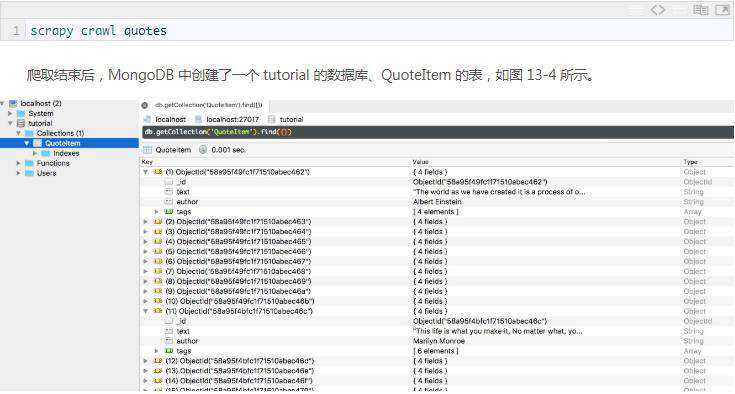735x394 pixels.
Task: Click the Indexes folder icon
Action: 45,153
